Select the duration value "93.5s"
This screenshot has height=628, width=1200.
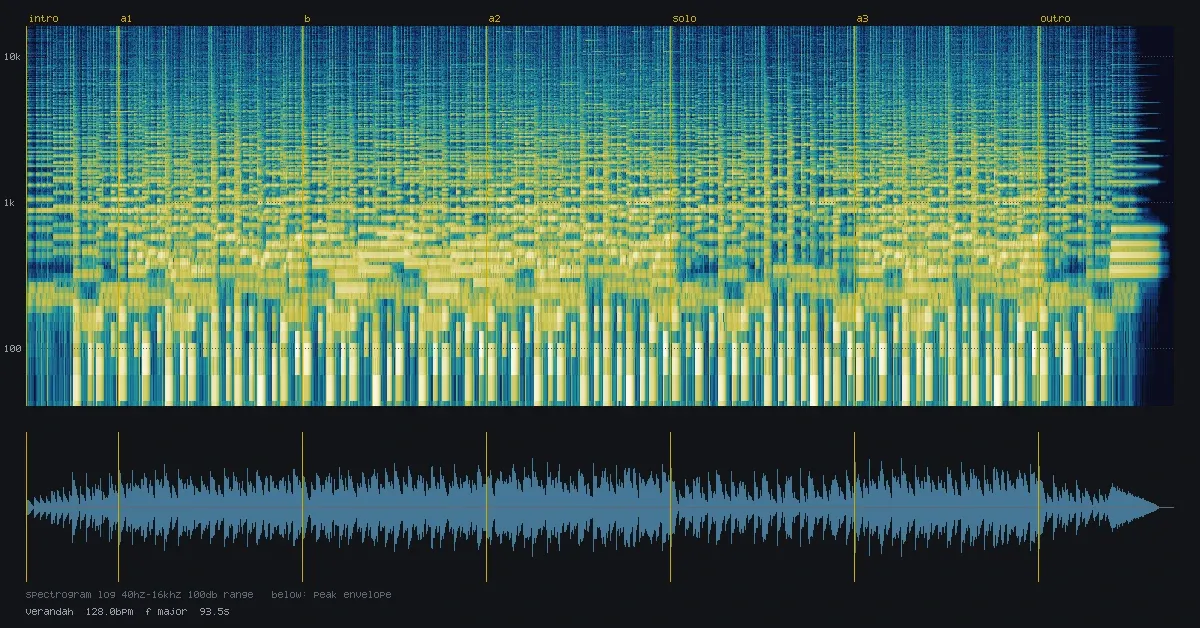(214, 610)
